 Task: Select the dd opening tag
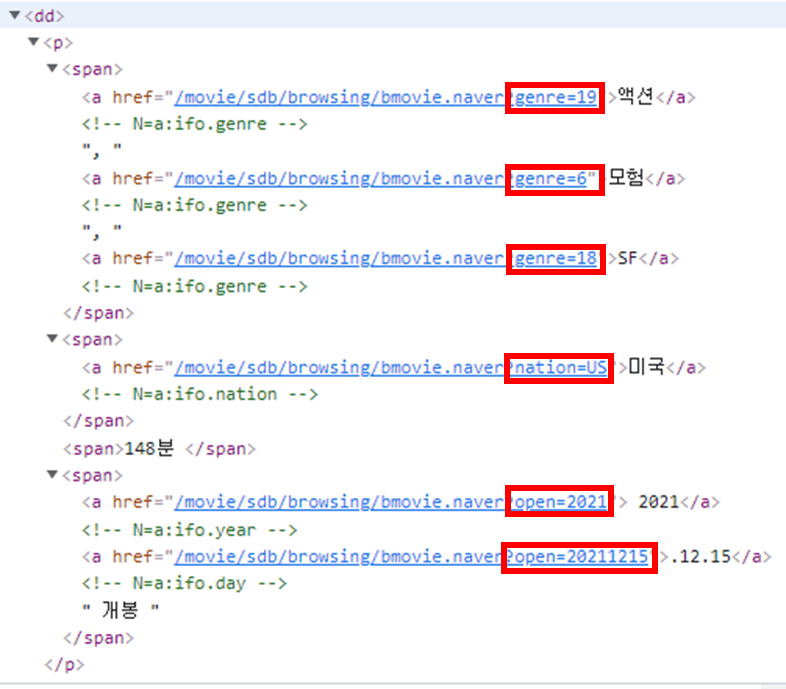44,16
